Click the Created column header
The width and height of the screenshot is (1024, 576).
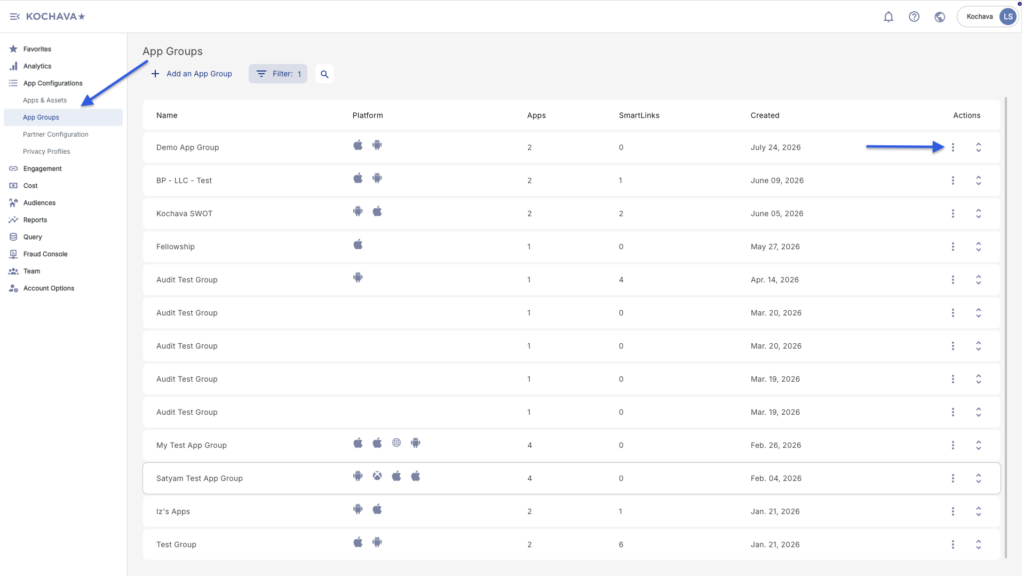tap(765, 116)
